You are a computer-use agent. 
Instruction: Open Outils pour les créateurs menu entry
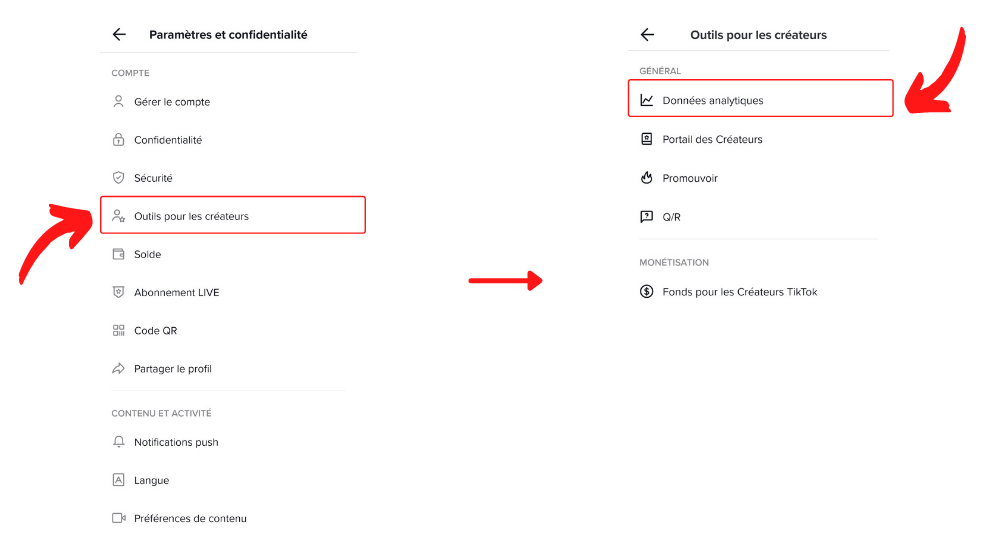coord(233,215)
